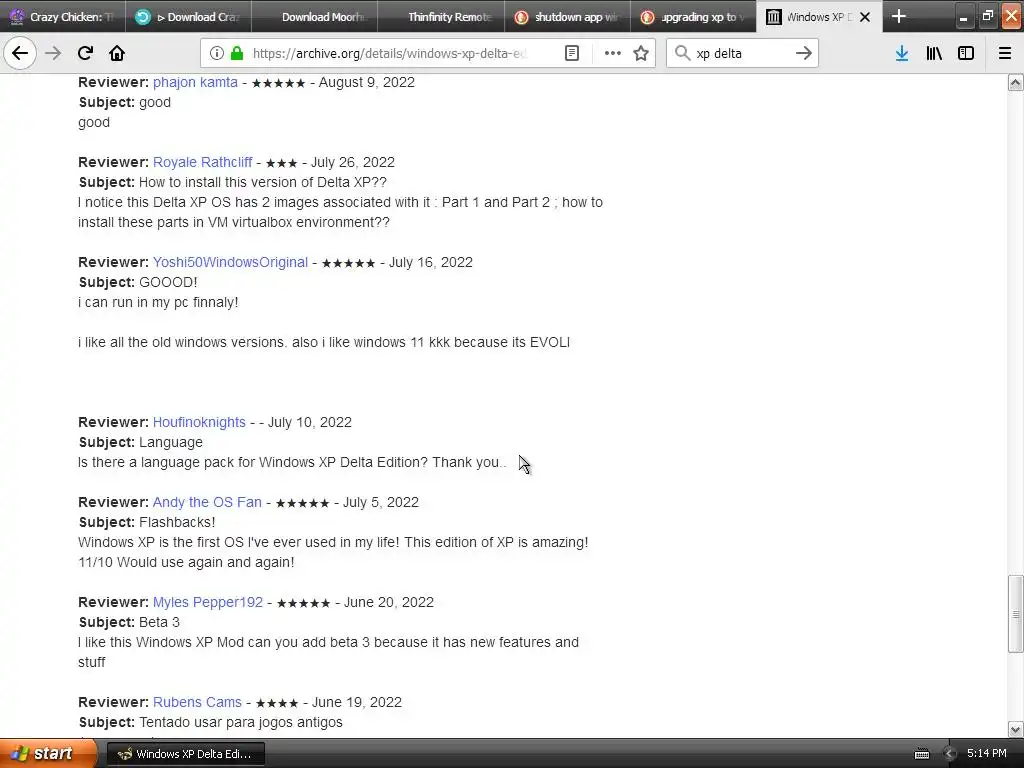Image resolution: width=1024 pixels, height=768 pixels.
Task: Open reviewer Andy the OS Fan profile
Action: pyautogui.click(x=207, y=502)
